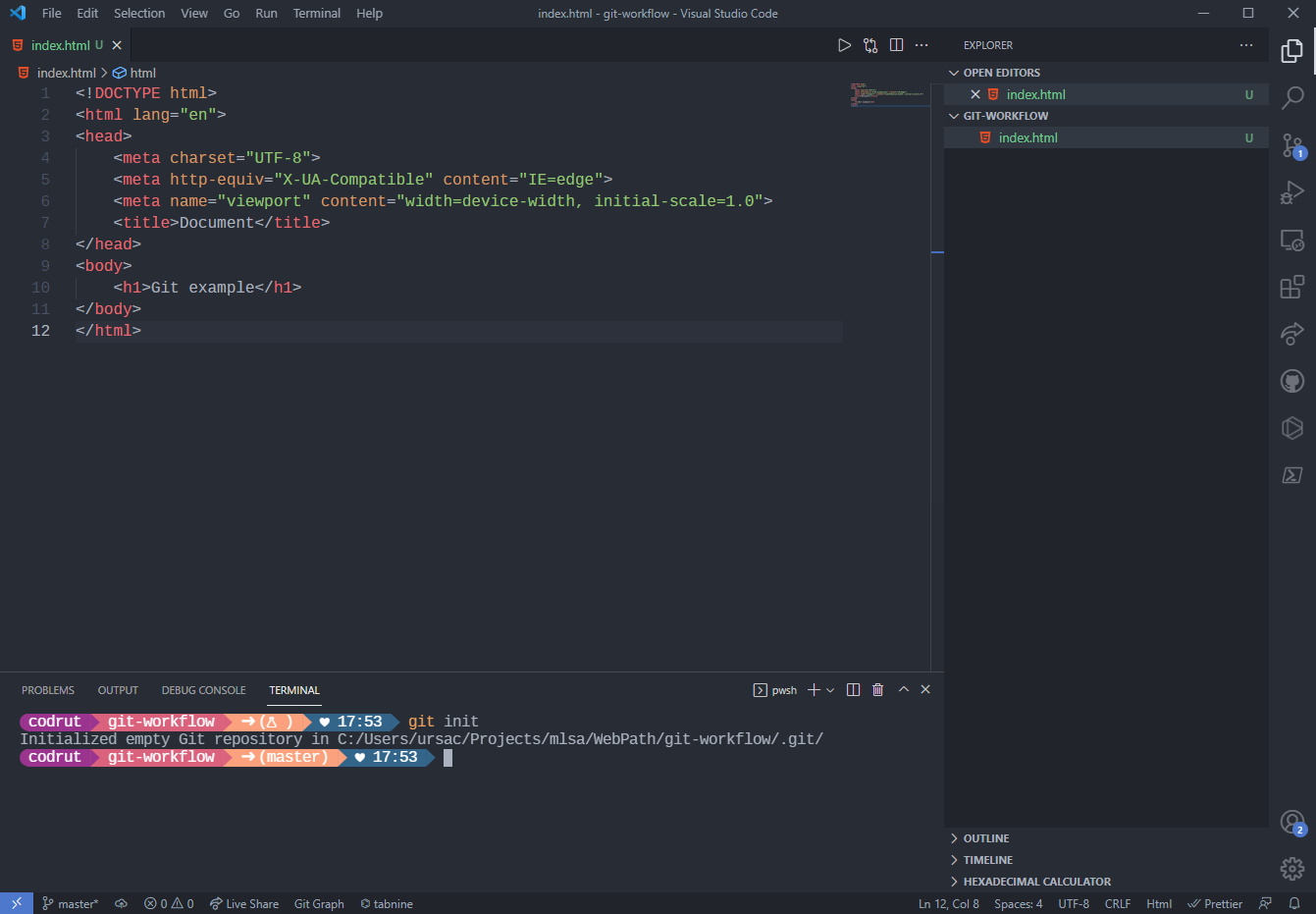This screenshot has height=914, width=1316.
Task: Click the feedback icon in status bar
Action: [x=1265, y=903]
